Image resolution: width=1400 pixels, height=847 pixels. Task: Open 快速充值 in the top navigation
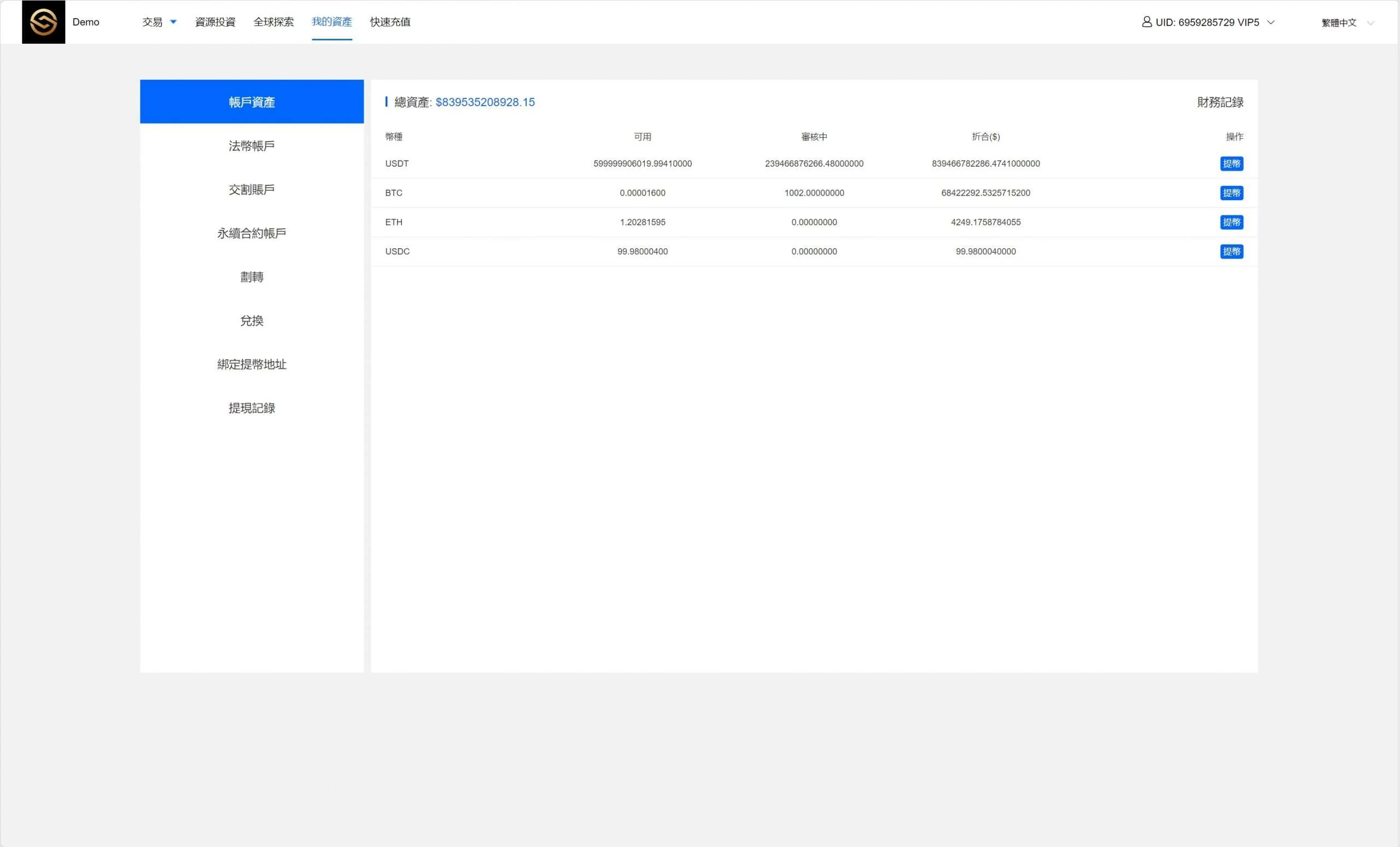(390, 22)
